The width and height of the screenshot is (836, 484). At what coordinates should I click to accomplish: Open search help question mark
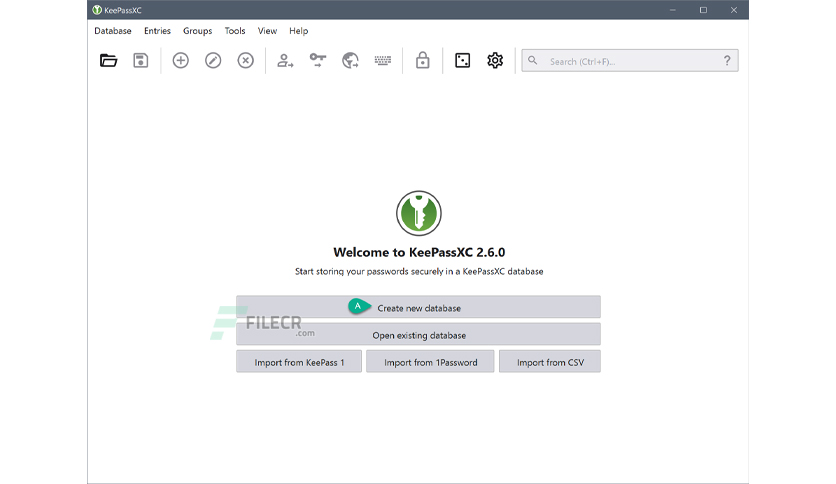click(x=727, y=61)
